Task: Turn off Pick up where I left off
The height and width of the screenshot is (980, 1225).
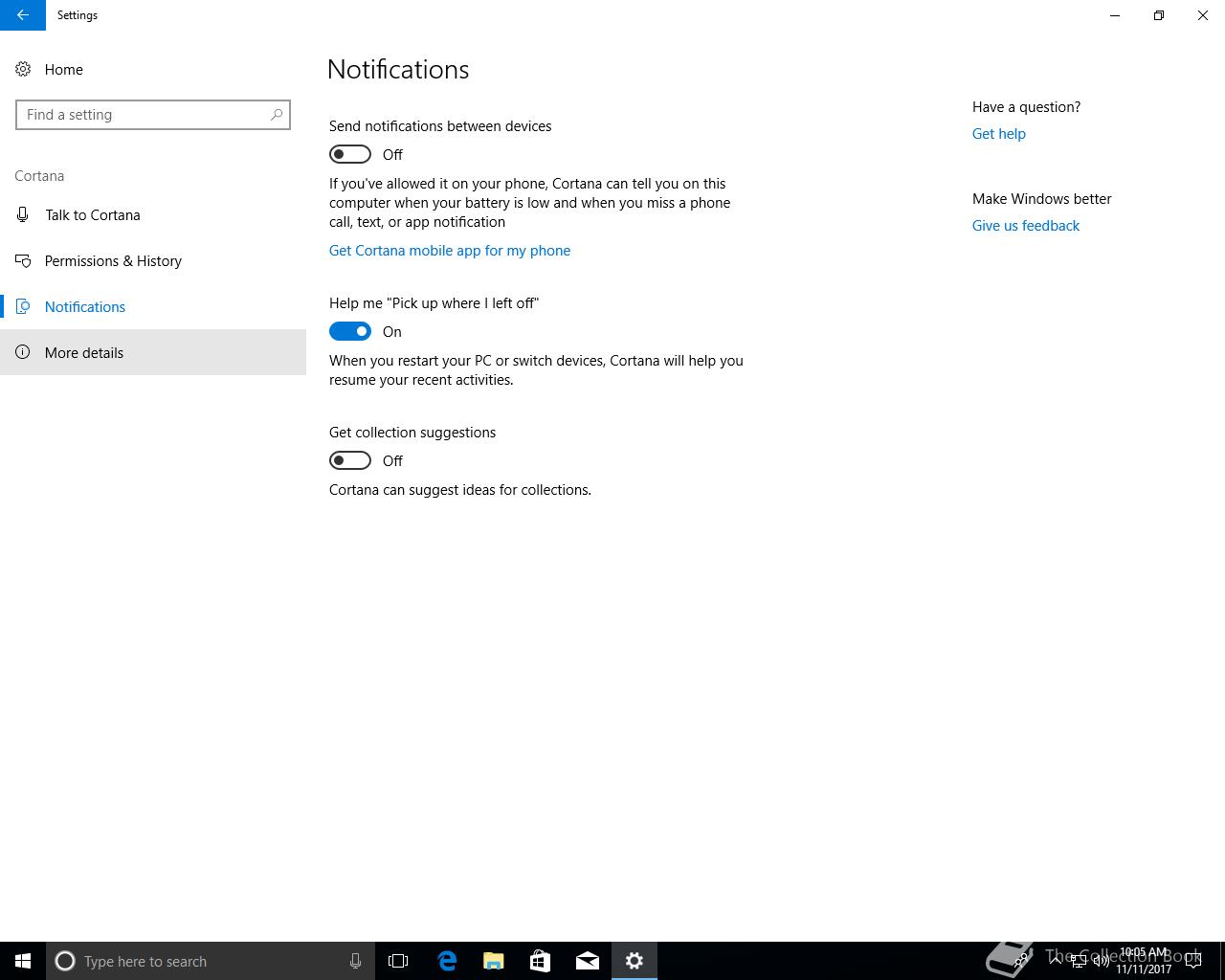Action: click(350, 331)
